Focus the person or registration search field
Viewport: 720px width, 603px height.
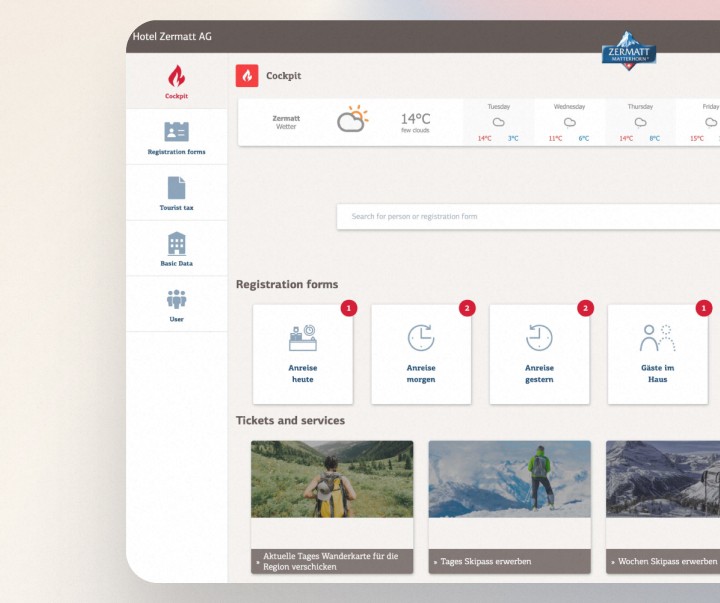tap(528, 216)
